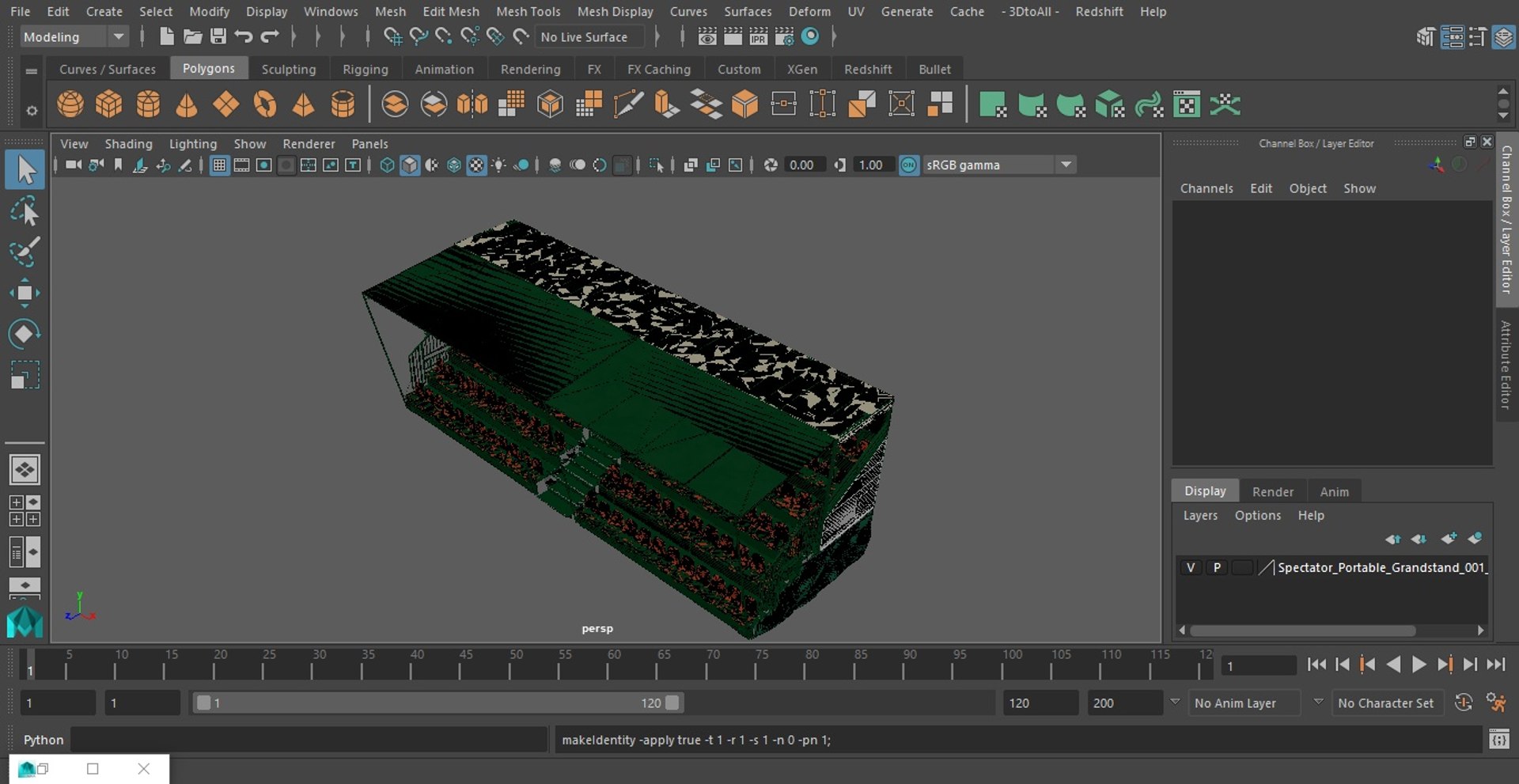Choose the Paint Selection tool
This screenshot has width=1519, height=784.
point(25,252)
